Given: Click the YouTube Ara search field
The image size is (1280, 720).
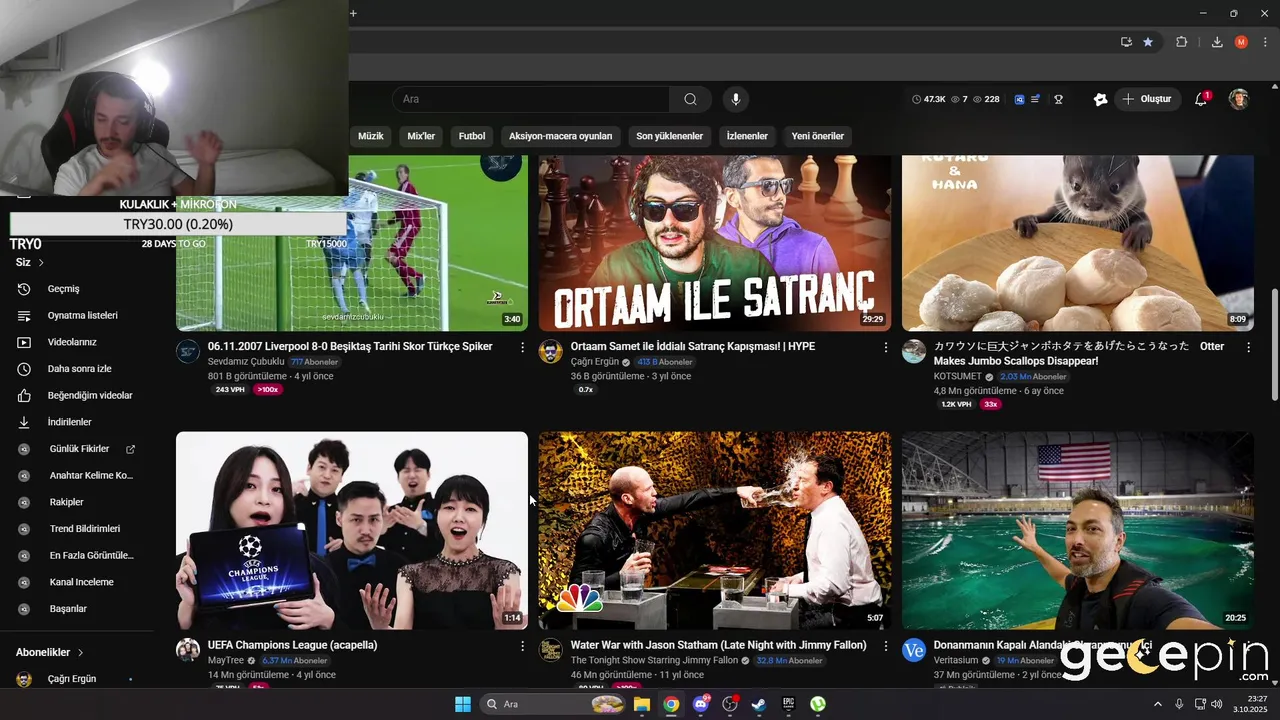Looking at the screenshot, I should point(530,99).
